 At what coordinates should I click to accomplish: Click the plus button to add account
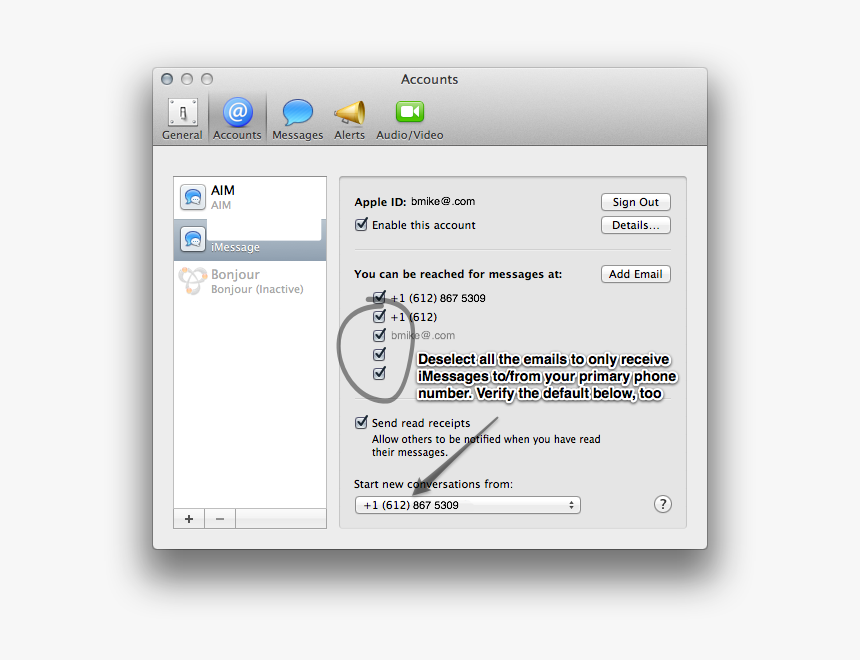(189, 518)
